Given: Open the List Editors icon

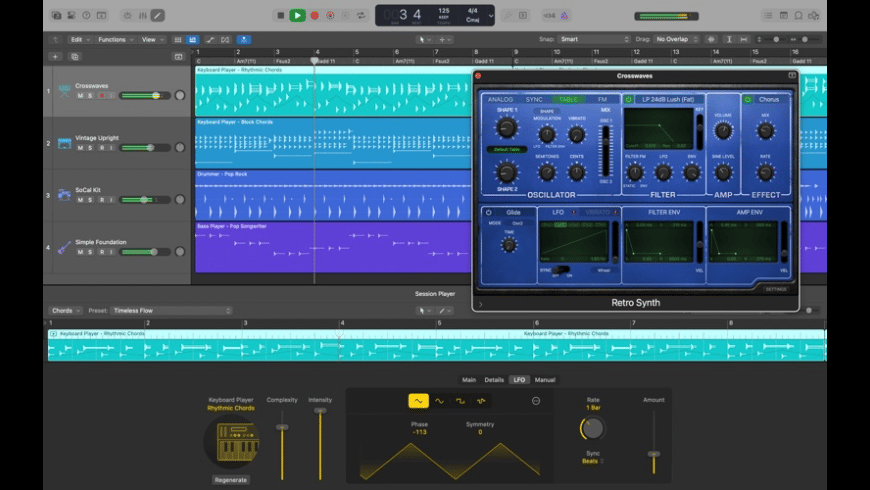Looking at the screenshot, I should click(x=768, y=16).
